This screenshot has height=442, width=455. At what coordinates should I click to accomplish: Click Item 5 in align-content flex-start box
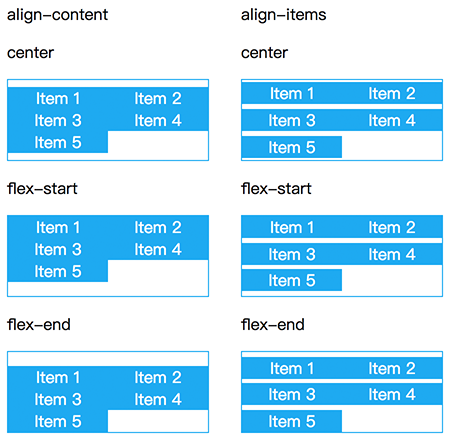(58, 271)
